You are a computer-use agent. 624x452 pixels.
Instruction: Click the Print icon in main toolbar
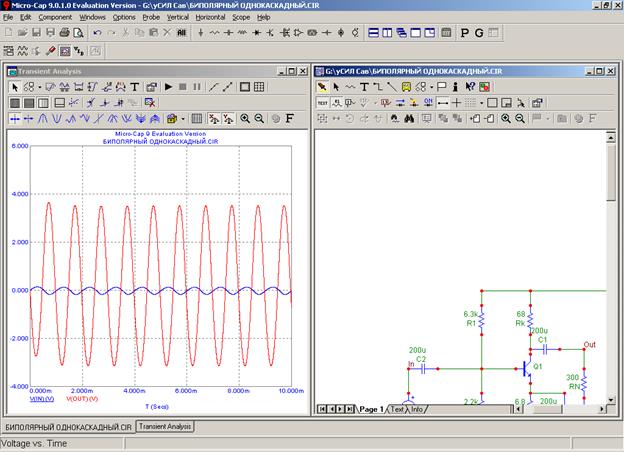64,33
